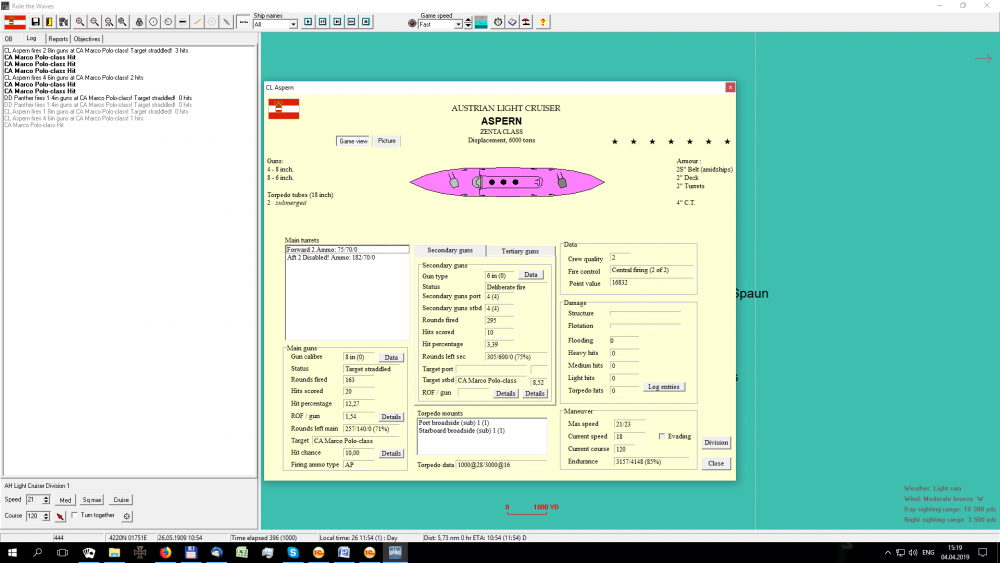This screenshot has width=1000, height=563.
Task: Select 'Aft 2 Disabled!' turret row
Action: coord(347,258)
